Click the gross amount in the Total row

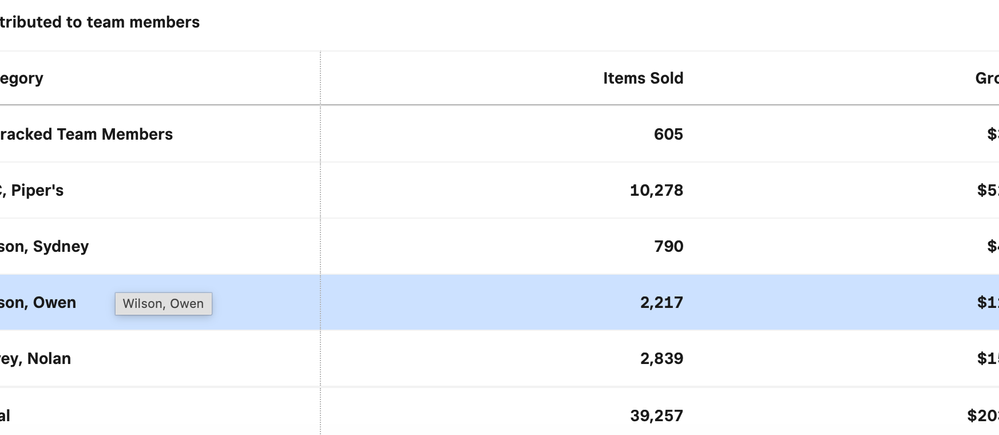point(983,415)
